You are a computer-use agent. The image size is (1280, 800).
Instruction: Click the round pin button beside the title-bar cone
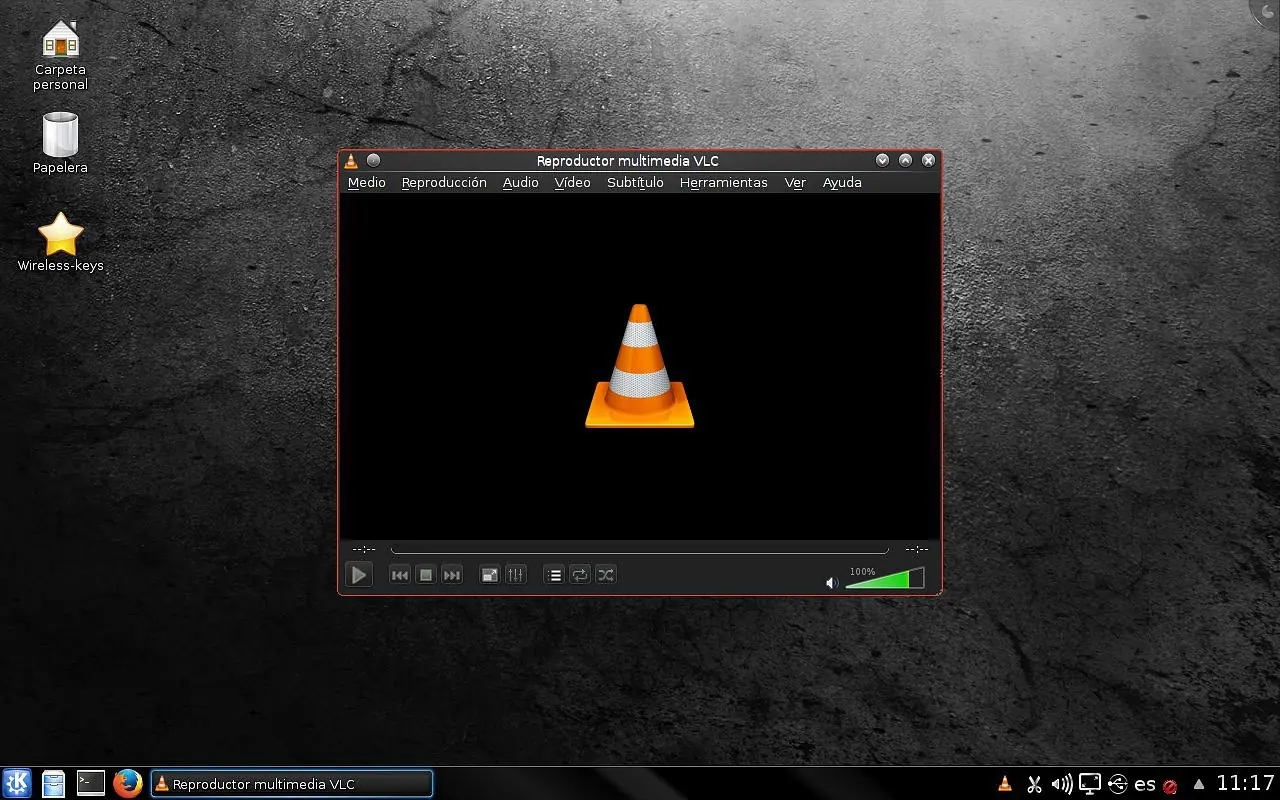(x=373, y=160)
